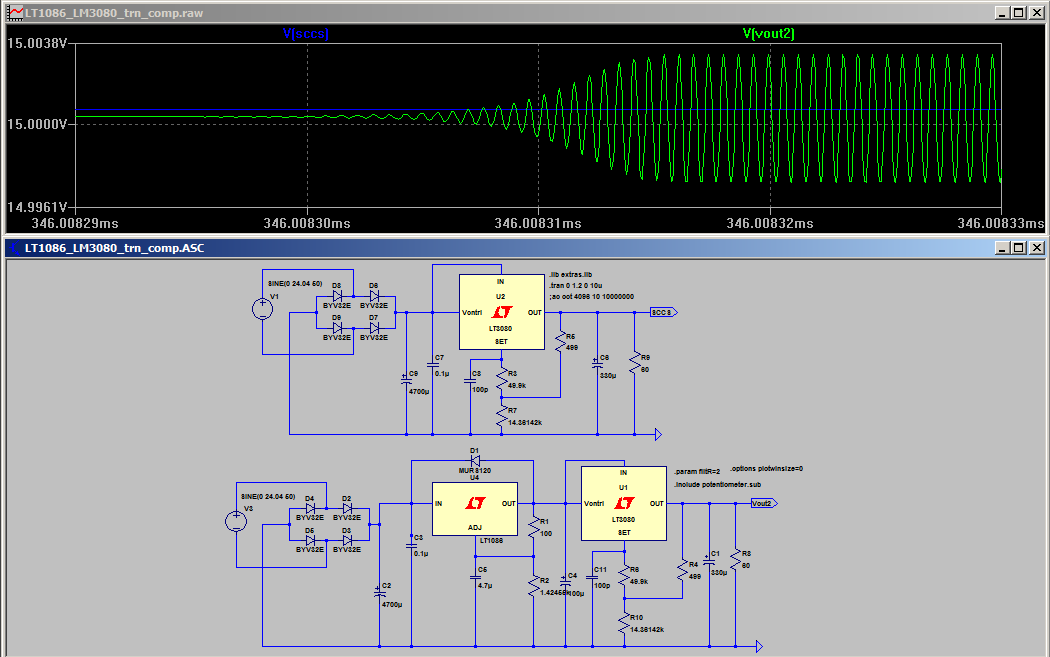The height and width of the screenshot is (657, 1050).
Task: Click the semicolon comment line under .tran
Action: 591,296
